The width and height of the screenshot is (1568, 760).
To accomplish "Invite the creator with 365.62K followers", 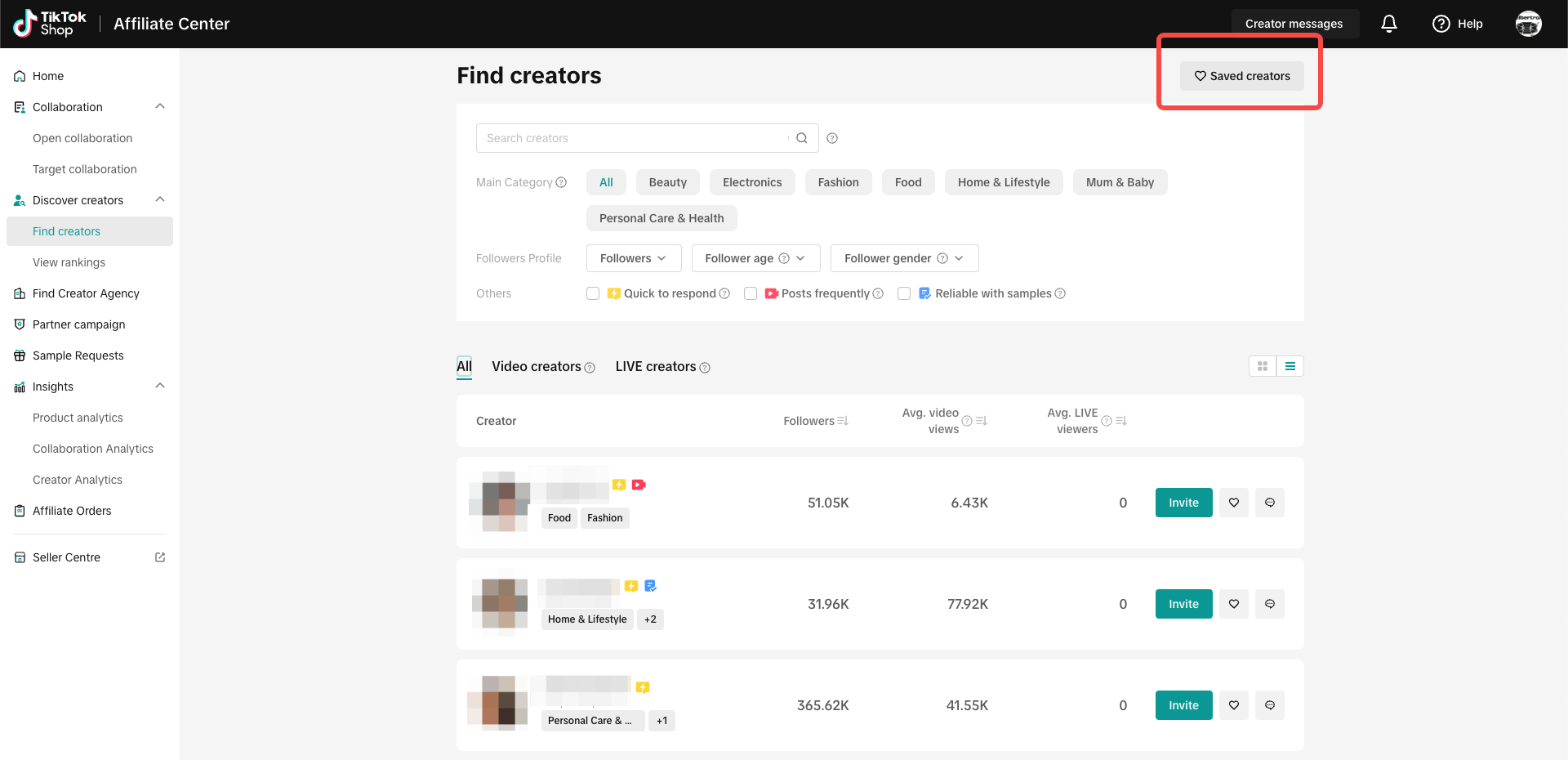I will point(1183,705).
